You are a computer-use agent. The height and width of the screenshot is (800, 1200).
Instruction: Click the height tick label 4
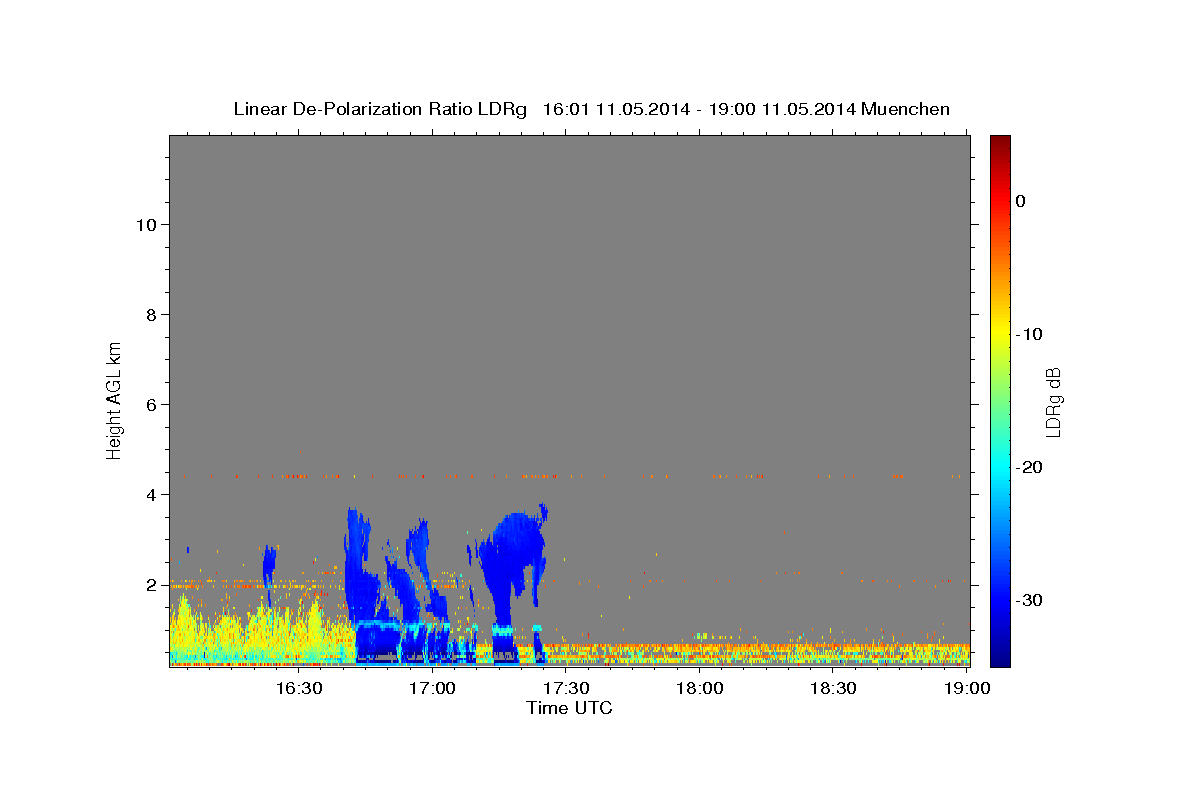149,494
